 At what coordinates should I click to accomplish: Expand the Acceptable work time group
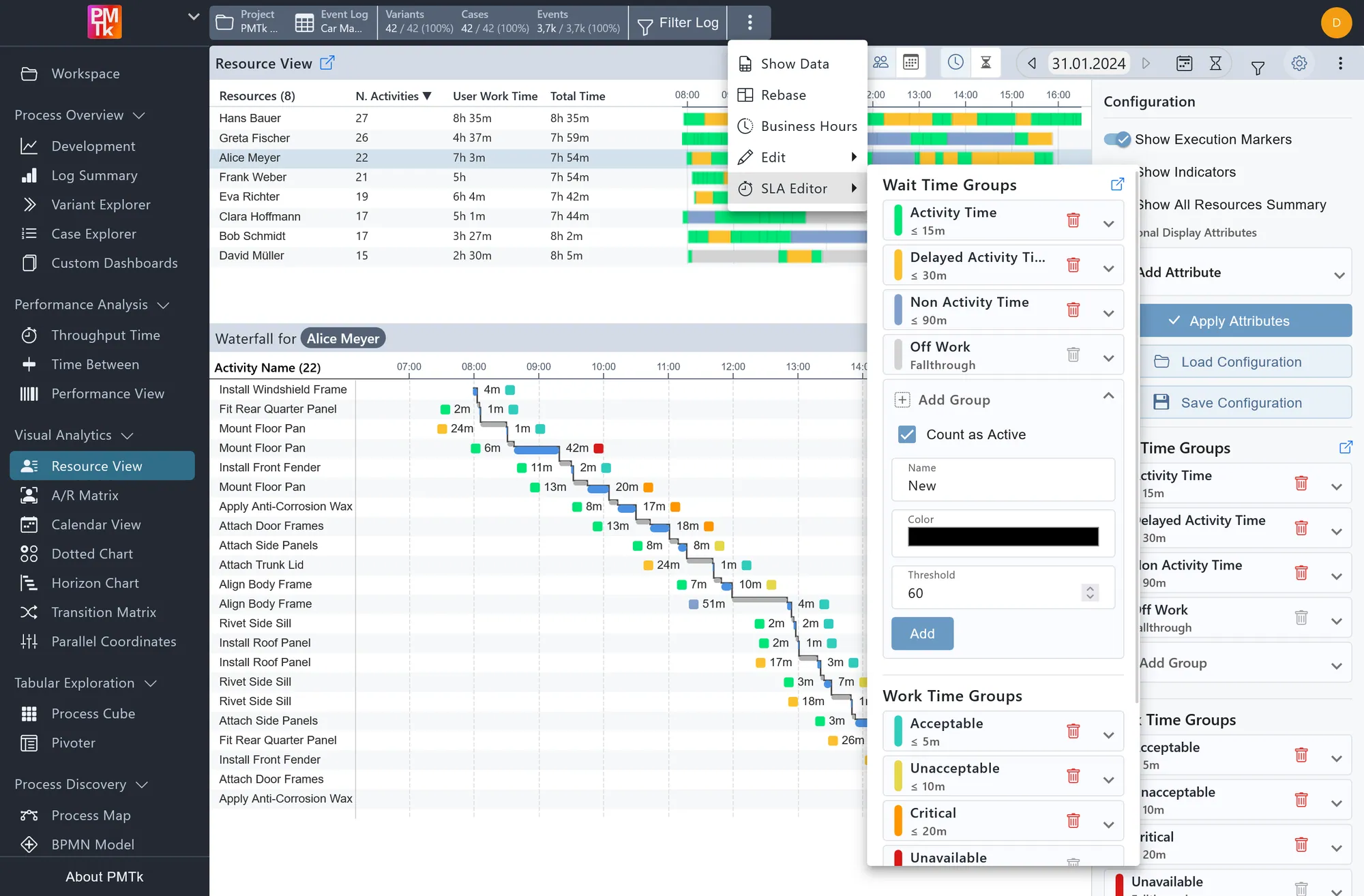1108,734
